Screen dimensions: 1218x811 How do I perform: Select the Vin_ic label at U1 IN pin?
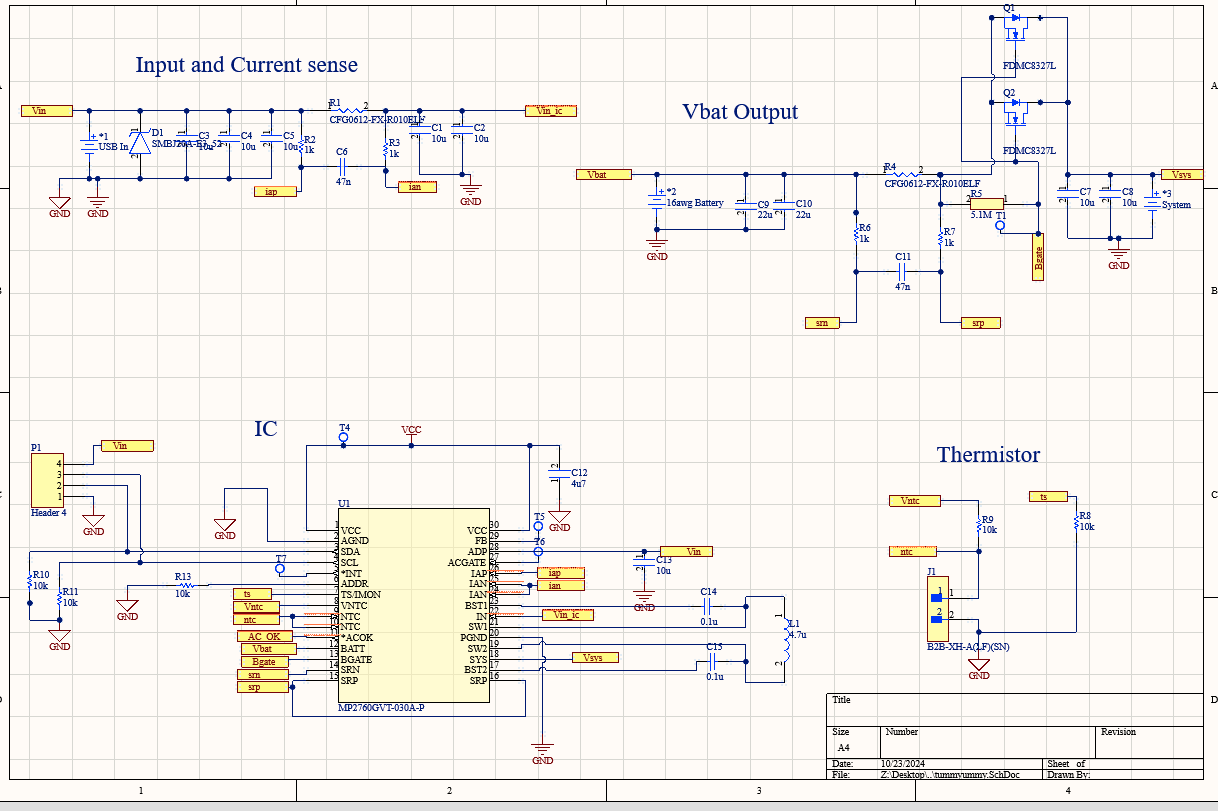tap(566, 615)
